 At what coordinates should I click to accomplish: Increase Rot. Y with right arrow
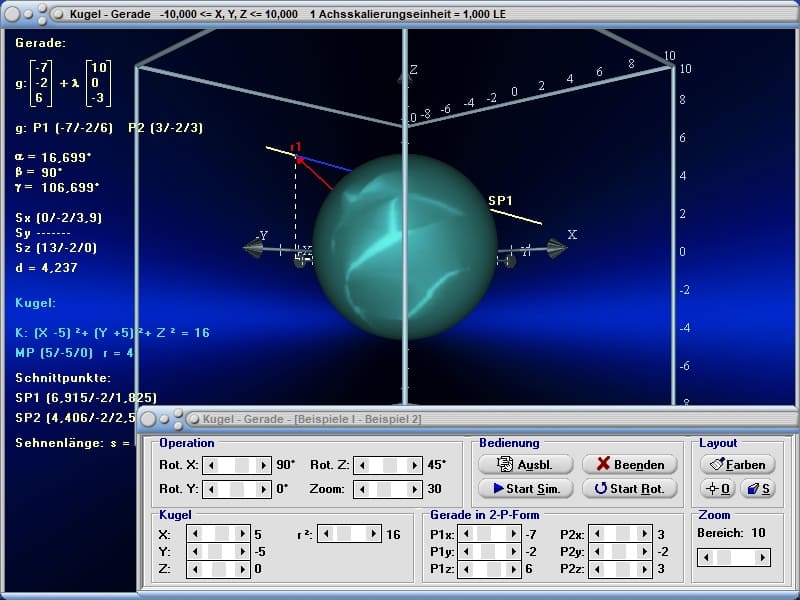[x=263, y=489]
